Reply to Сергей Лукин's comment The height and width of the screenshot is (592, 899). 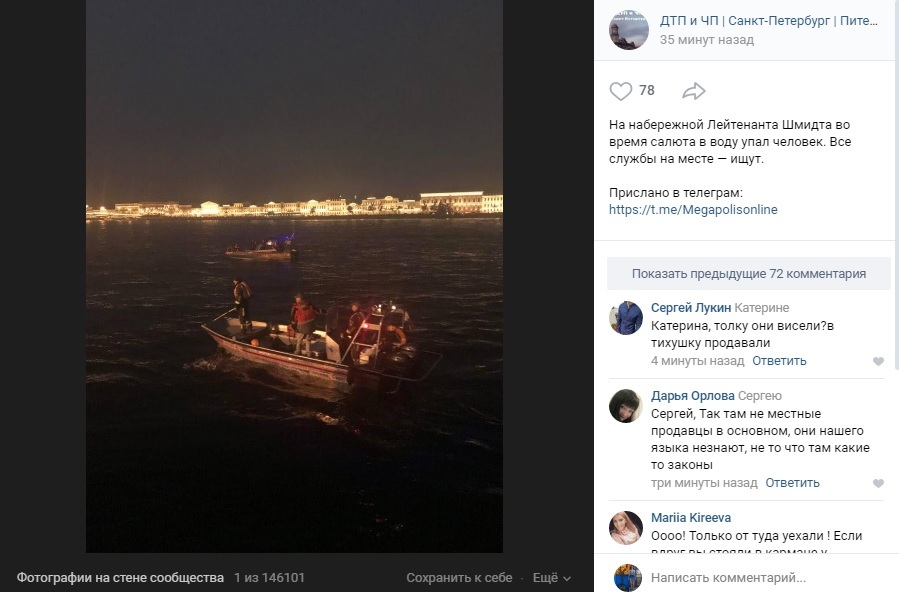pyautogui.click(x=779, y=361)
